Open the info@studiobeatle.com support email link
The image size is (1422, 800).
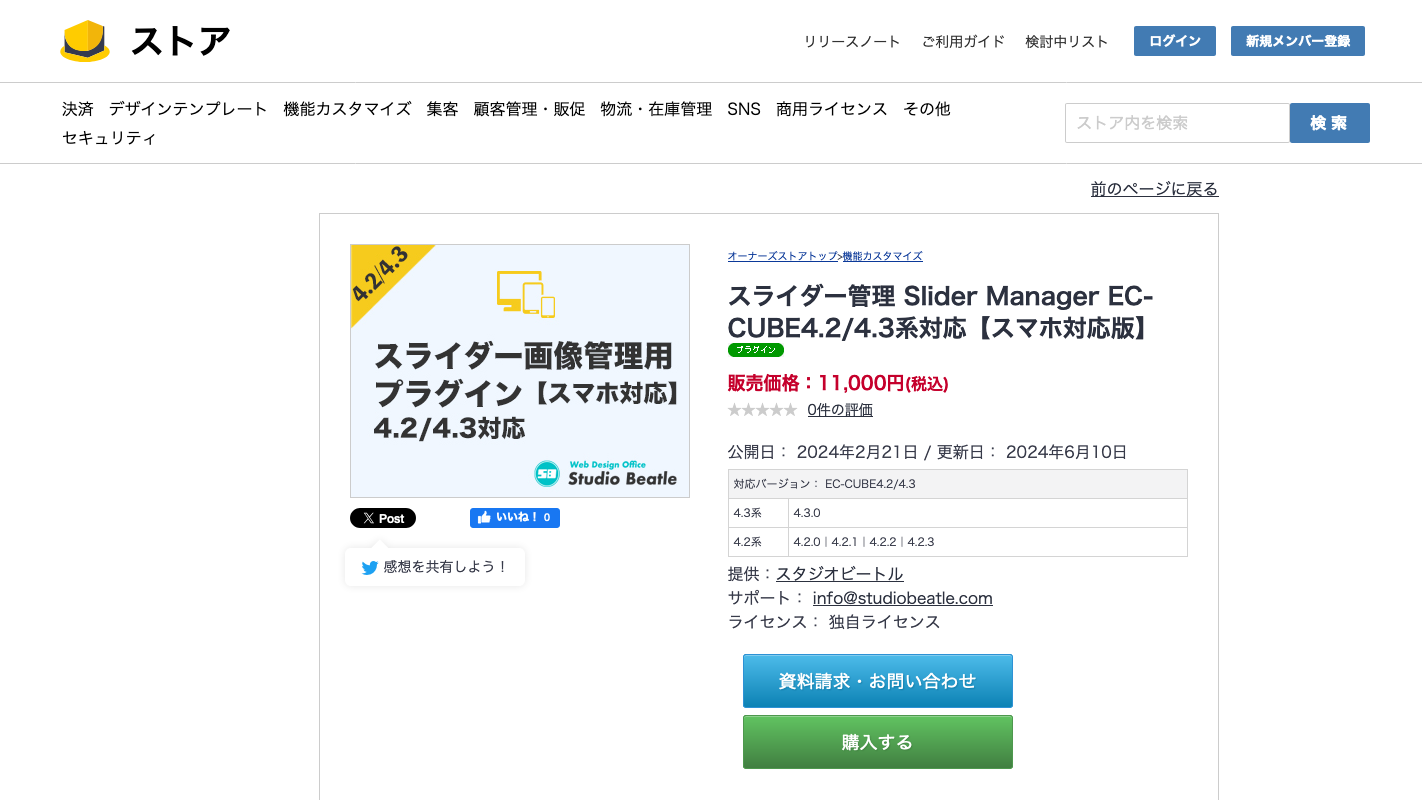click(x=902, y=598)
